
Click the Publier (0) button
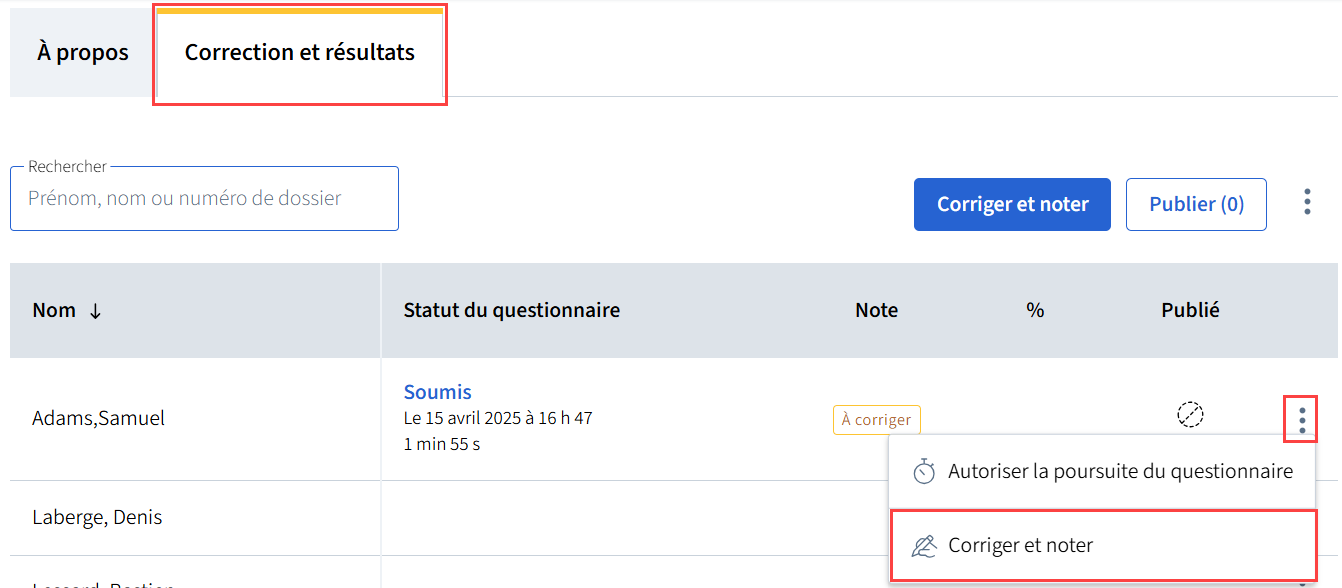coord(1196,204)
